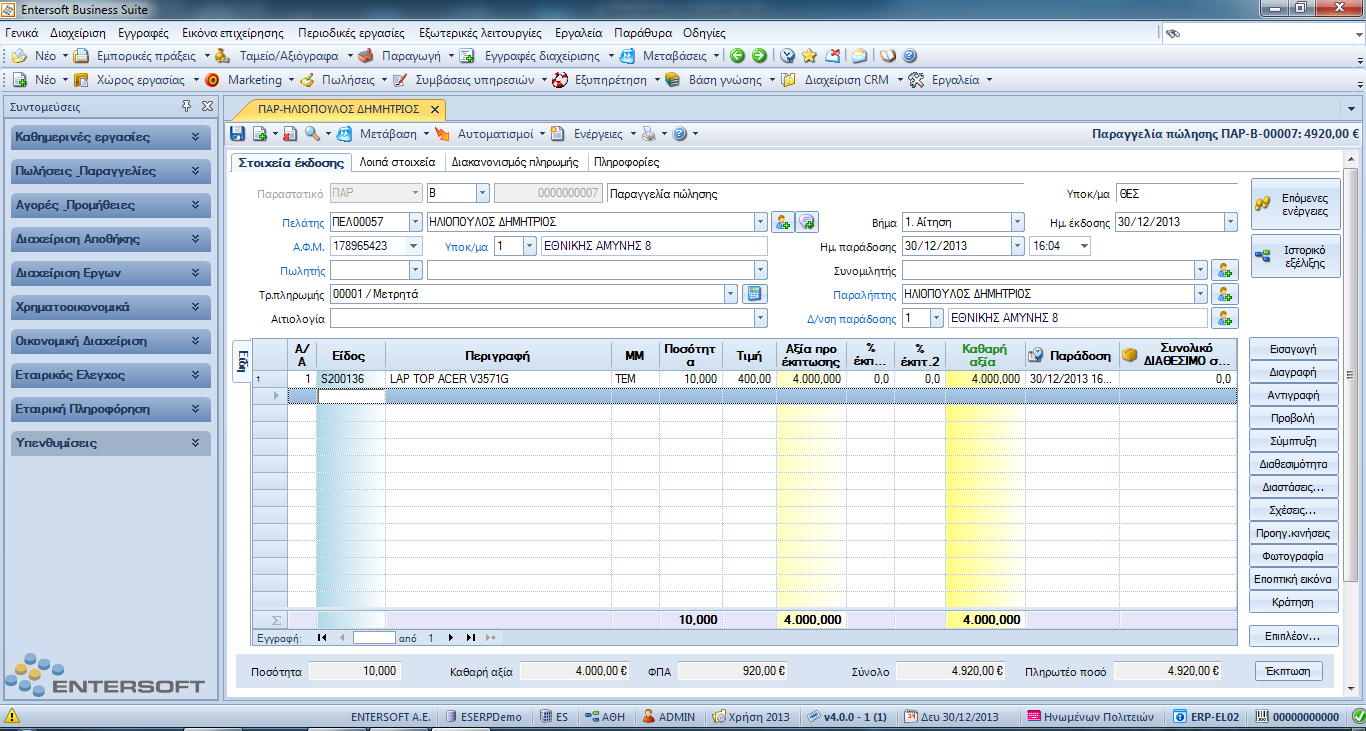Click the green Back arrow icon
The width and height of the screenshot is (1366, 731).
(737, 56)
